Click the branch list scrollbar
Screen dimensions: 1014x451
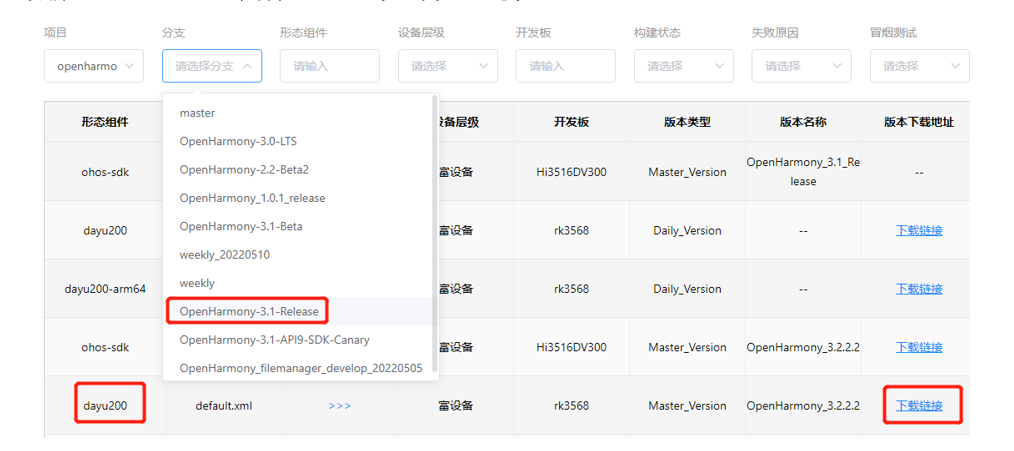[435, 236]
